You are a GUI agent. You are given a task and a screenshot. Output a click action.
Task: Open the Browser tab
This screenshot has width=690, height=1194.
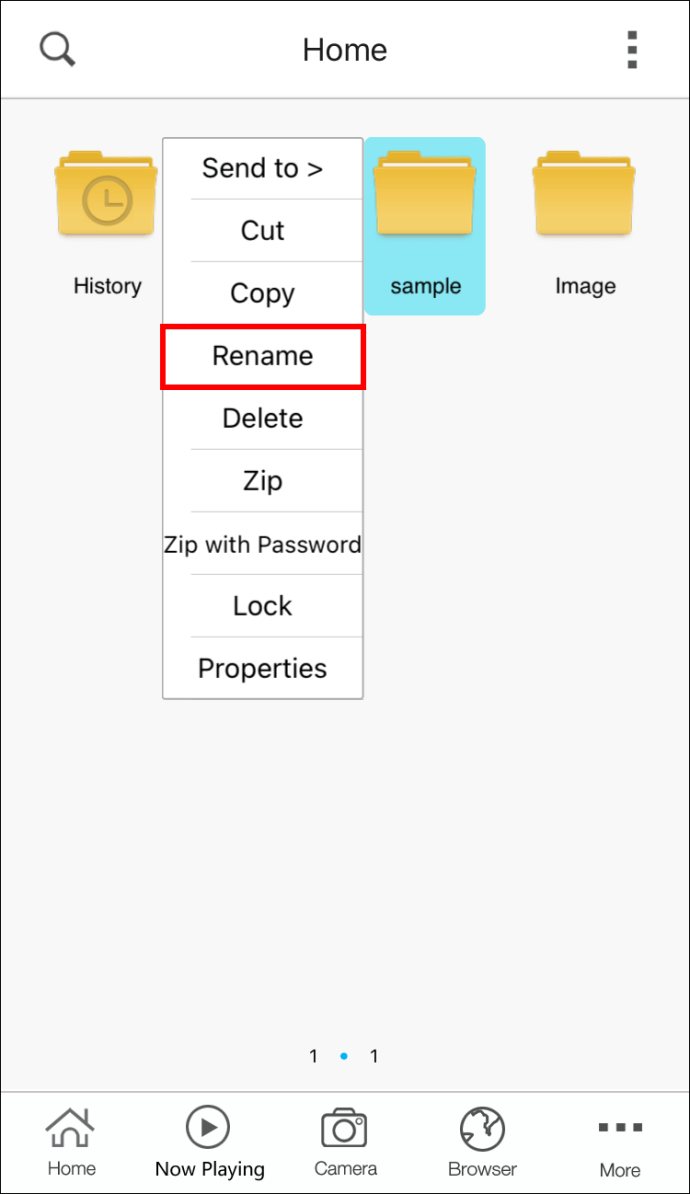[x=482, y=1142]
